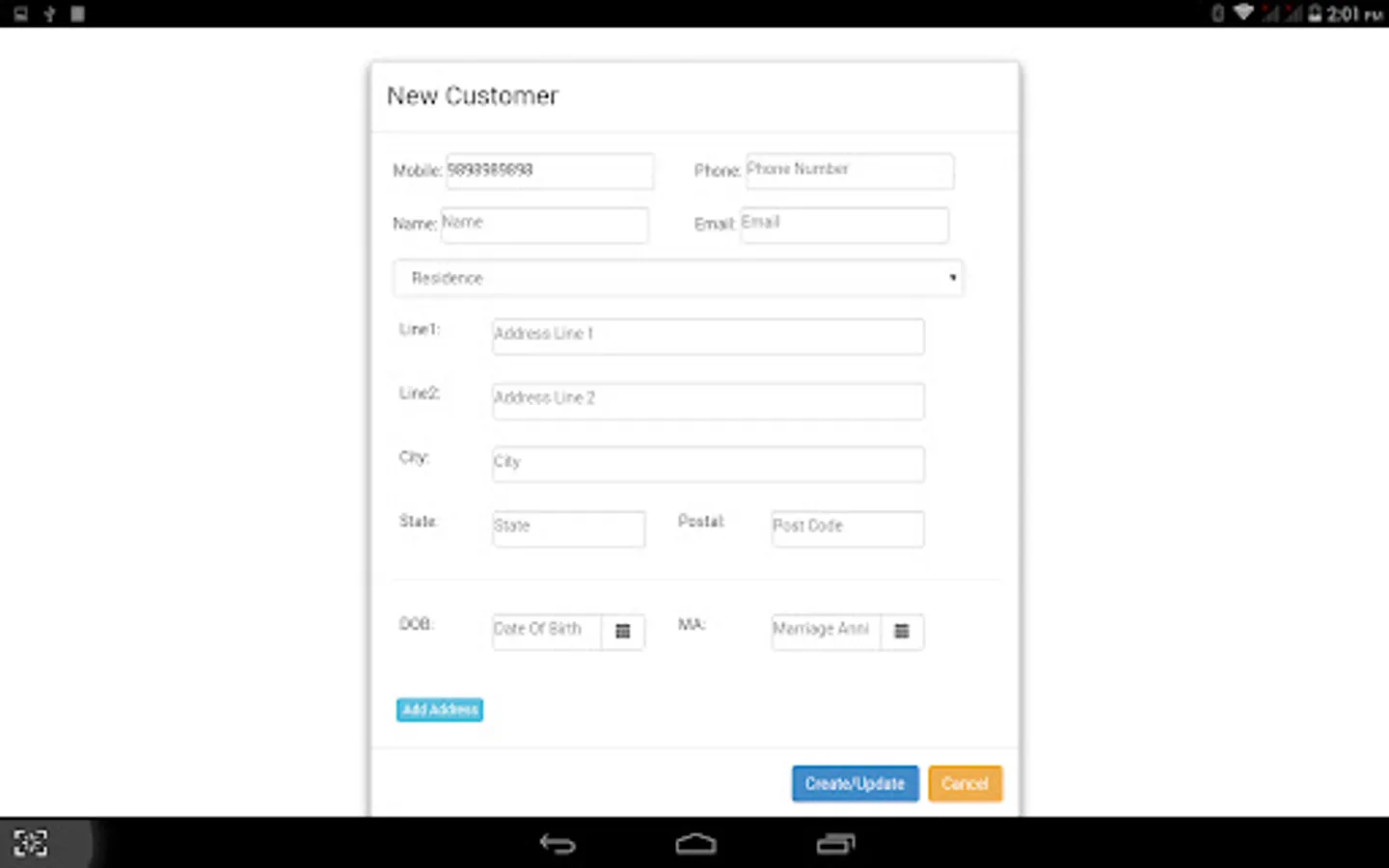
Task: Click the Date Of Birth text field
Action: pos(547,632)
